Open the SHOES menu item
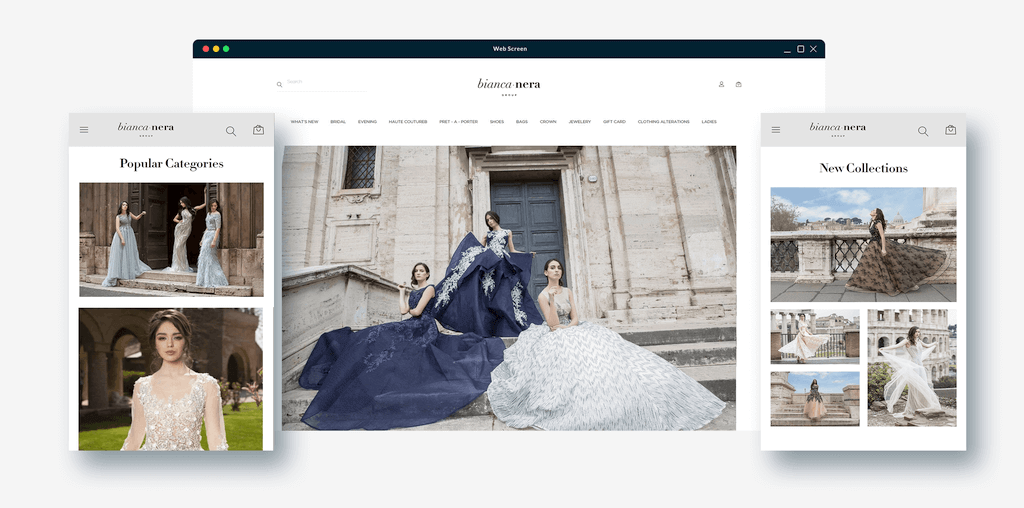1024x508 pixels. 497,122
